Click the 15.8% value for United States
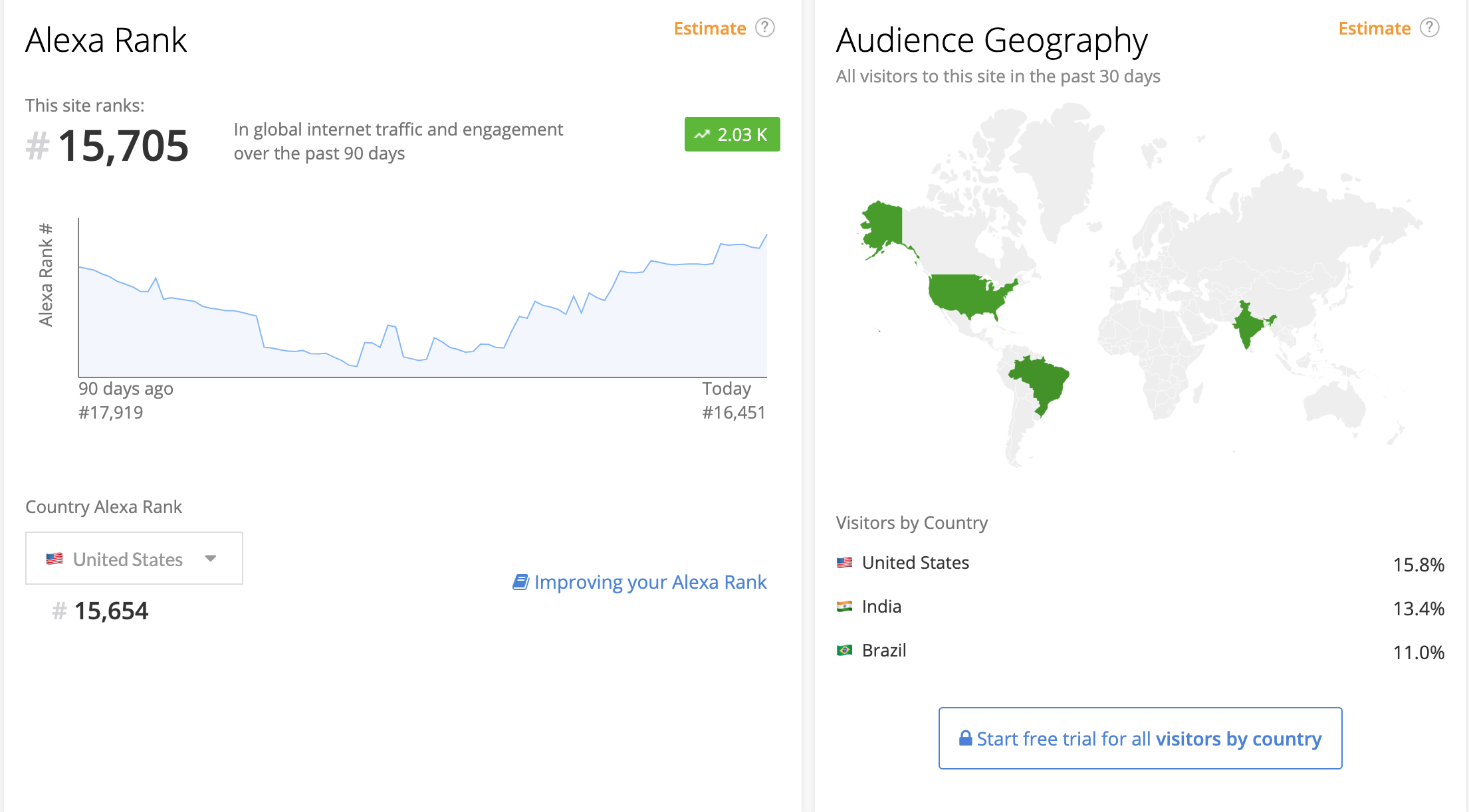This screenshot has height=812, width=1469. coord(1418,565)
